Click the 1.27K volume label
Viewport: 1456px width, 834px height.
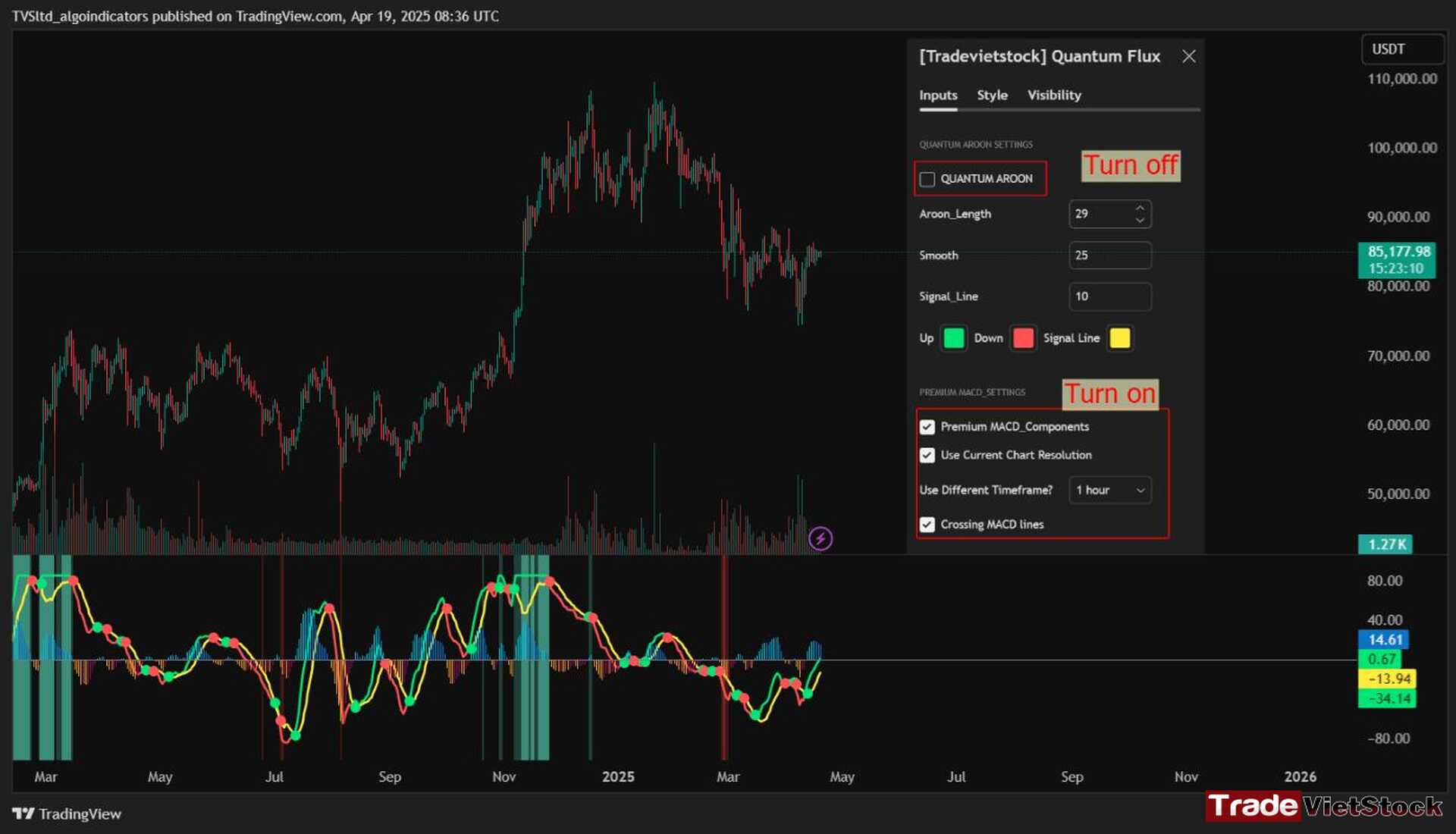point(1385,544)
